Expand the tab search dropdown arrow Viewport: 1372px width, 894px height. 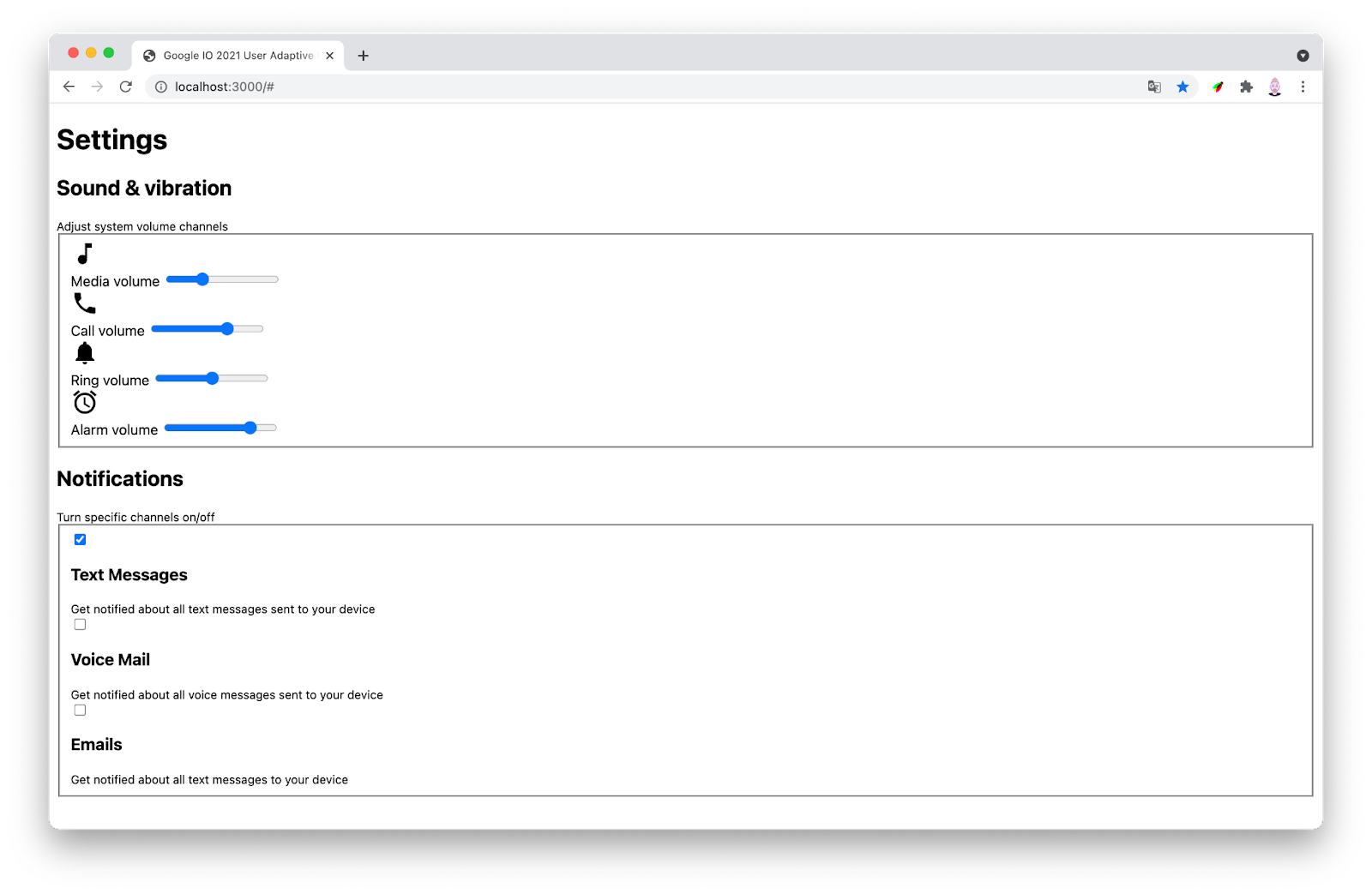[x=1303, y=56]
